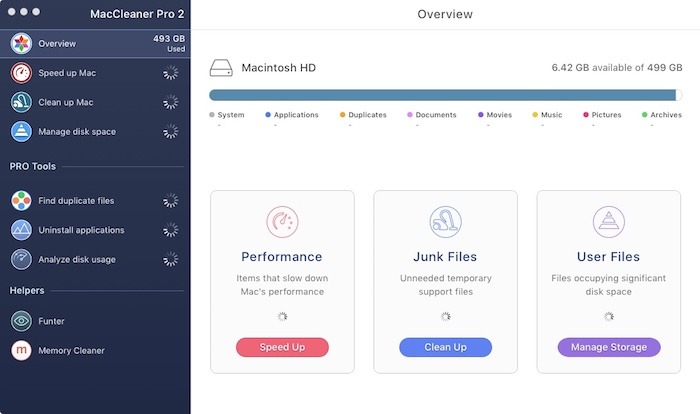Open the Memory Cleaner 'm' icon
The image size is (700, 414).
(21, 350)
